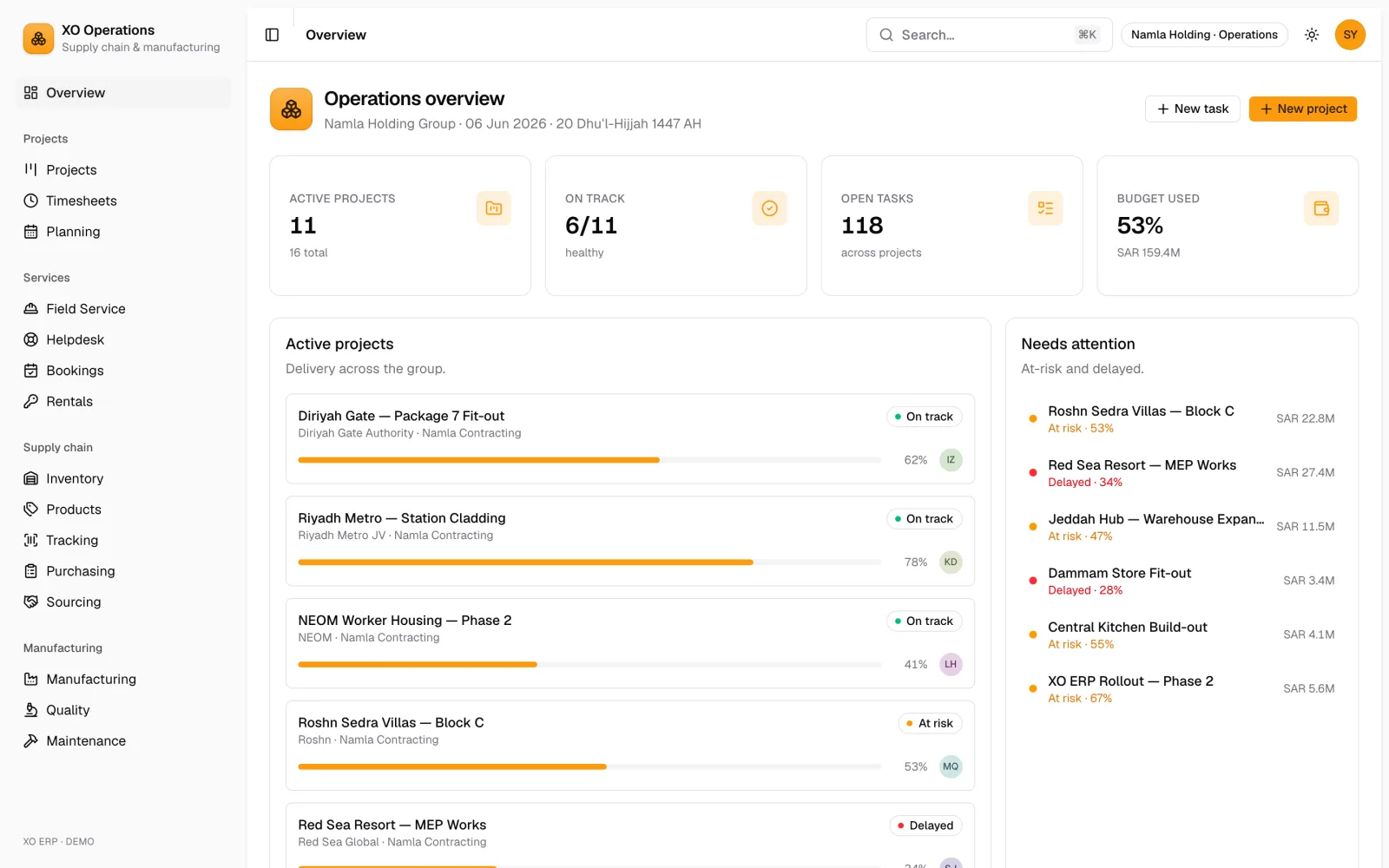Viewport: 1389px width, 868px height.
Task: Click the Field Service hard-hat icon
Action: click(31, 309)
